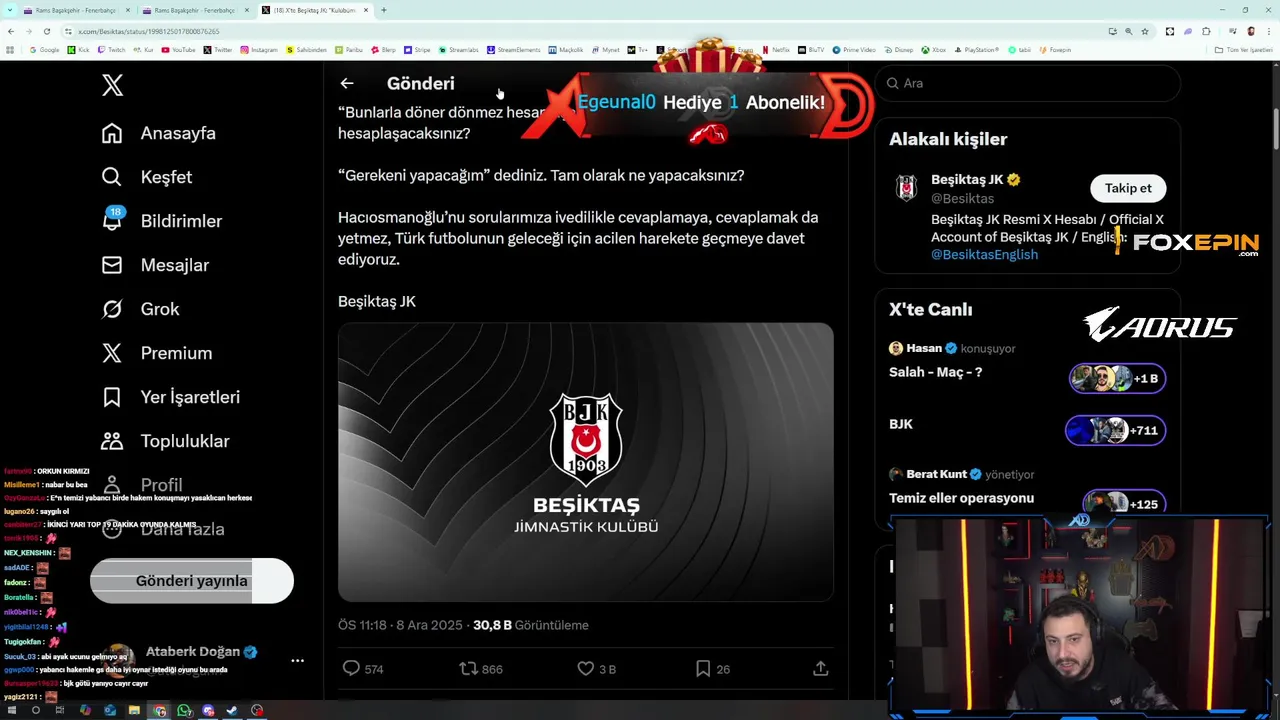This screenshot has width=1280, height=720.
Task: Open the Xbox bookmark
Action: tap(934, 50)
